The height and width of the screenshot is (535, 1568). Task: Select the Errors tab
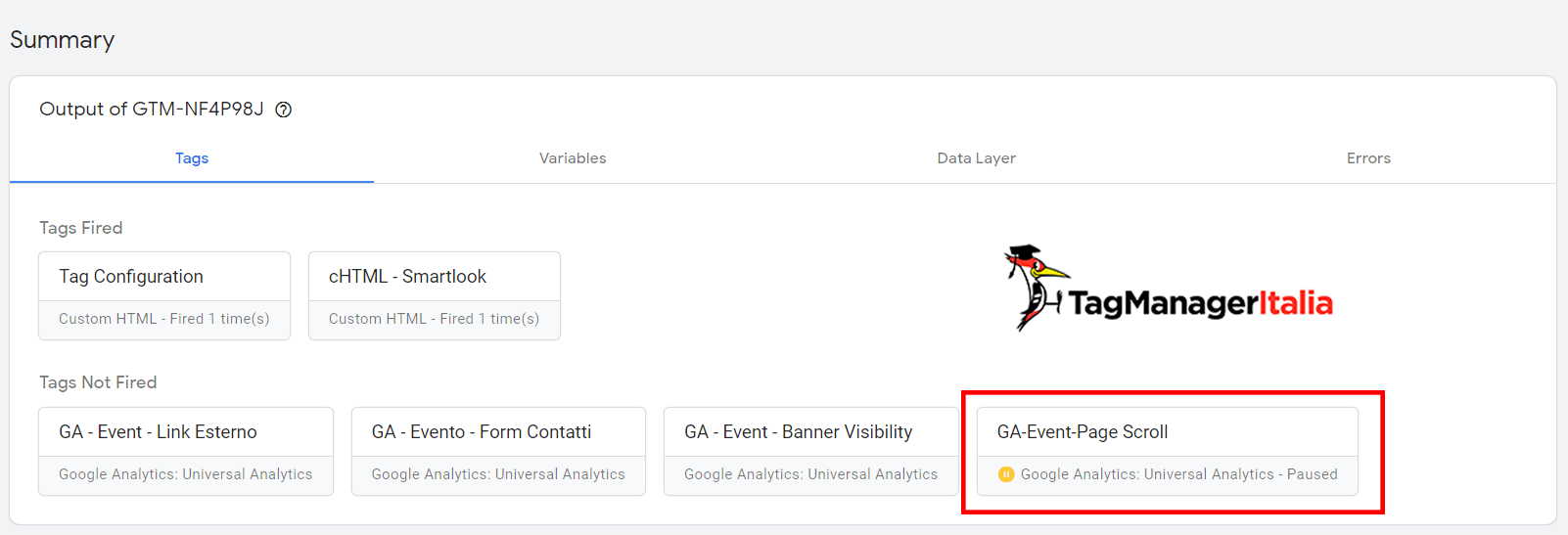[x=1368, y=158]
